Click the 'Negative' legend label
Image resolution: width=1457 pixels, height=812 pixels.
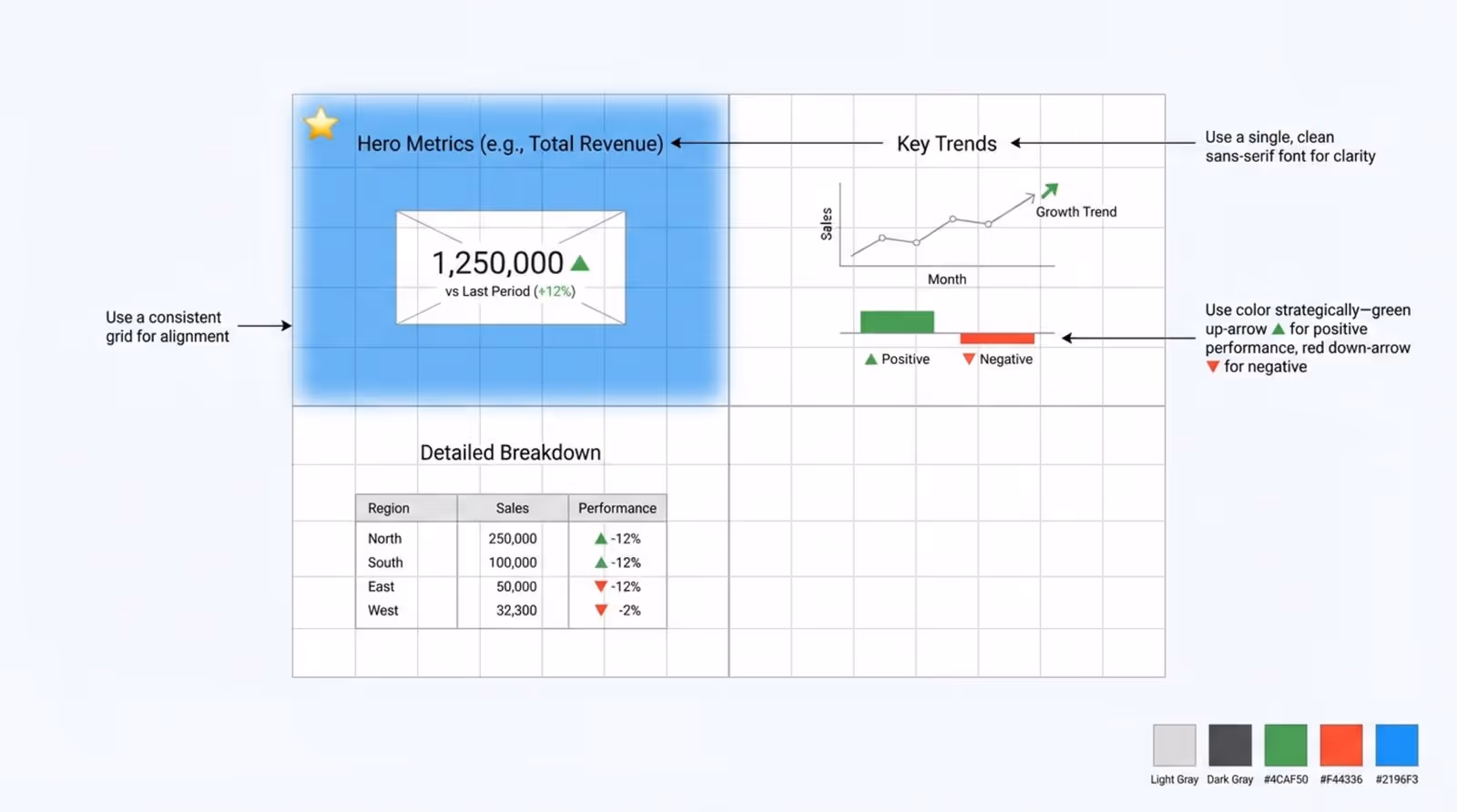(1006, 359)
